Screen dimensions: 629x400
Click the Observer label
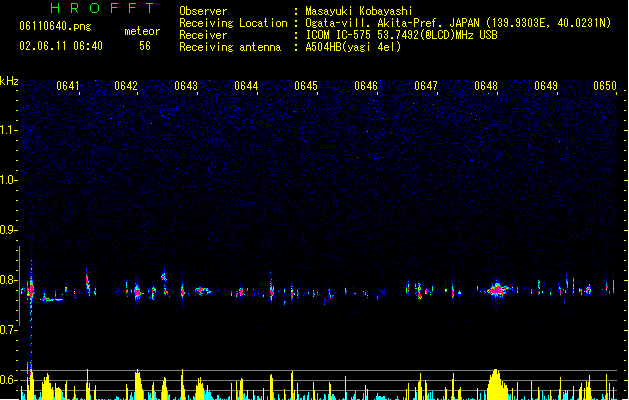click(203, 11)
